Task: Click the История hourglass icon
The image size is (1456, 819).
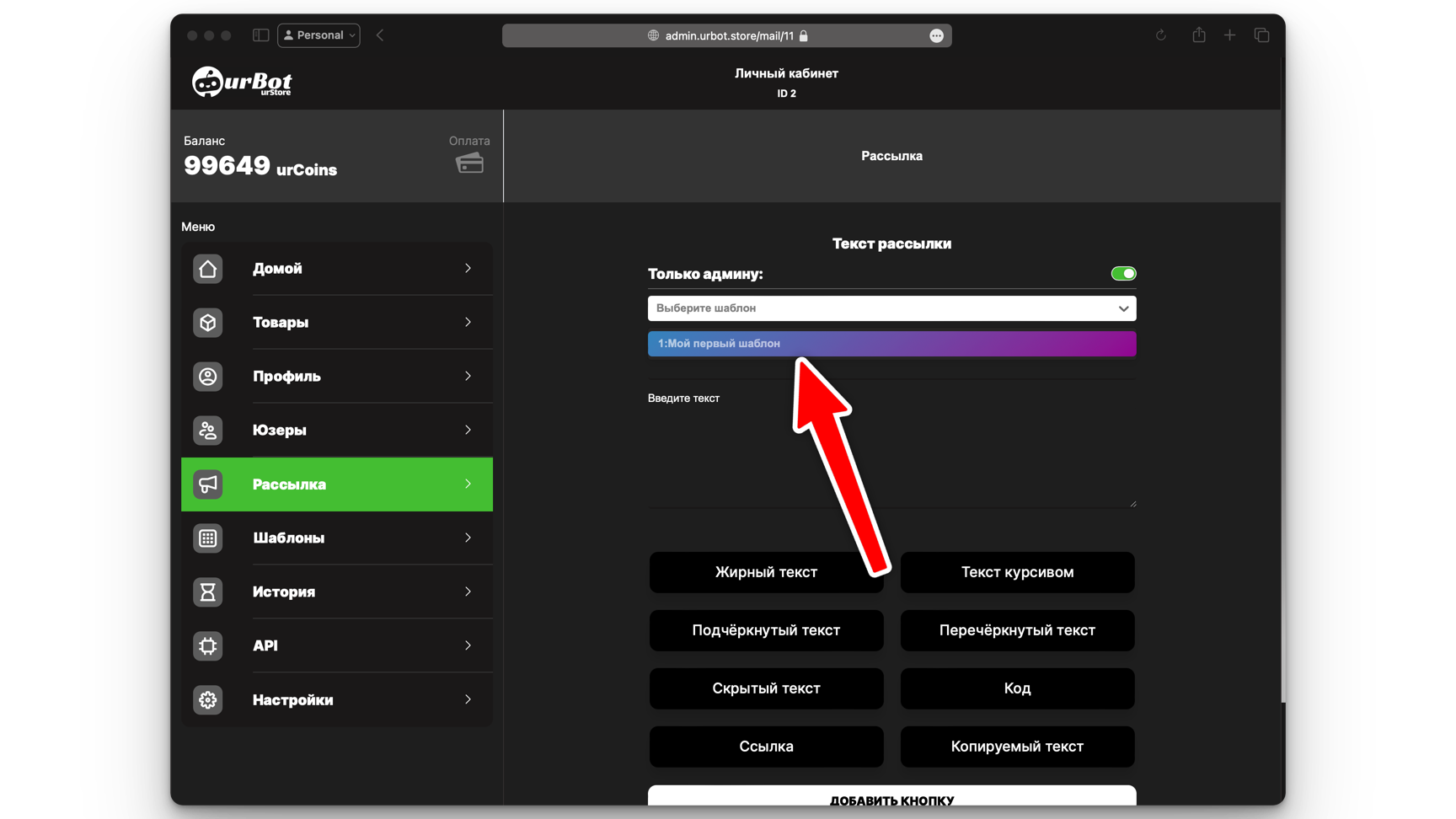Action: click(207, 592)
